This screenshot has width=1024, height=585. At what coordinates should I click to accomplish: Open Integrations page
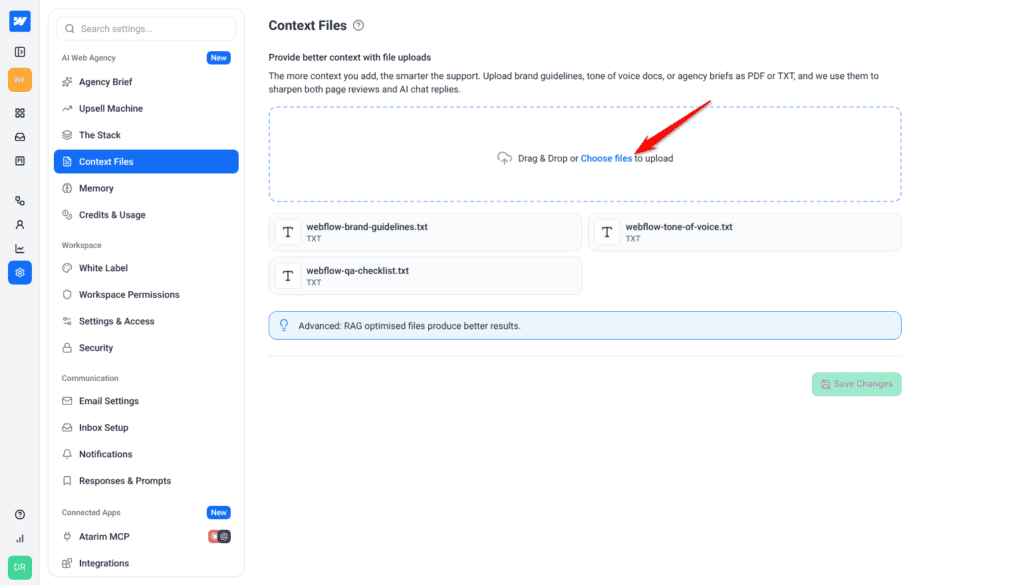(x=146, y=563)
